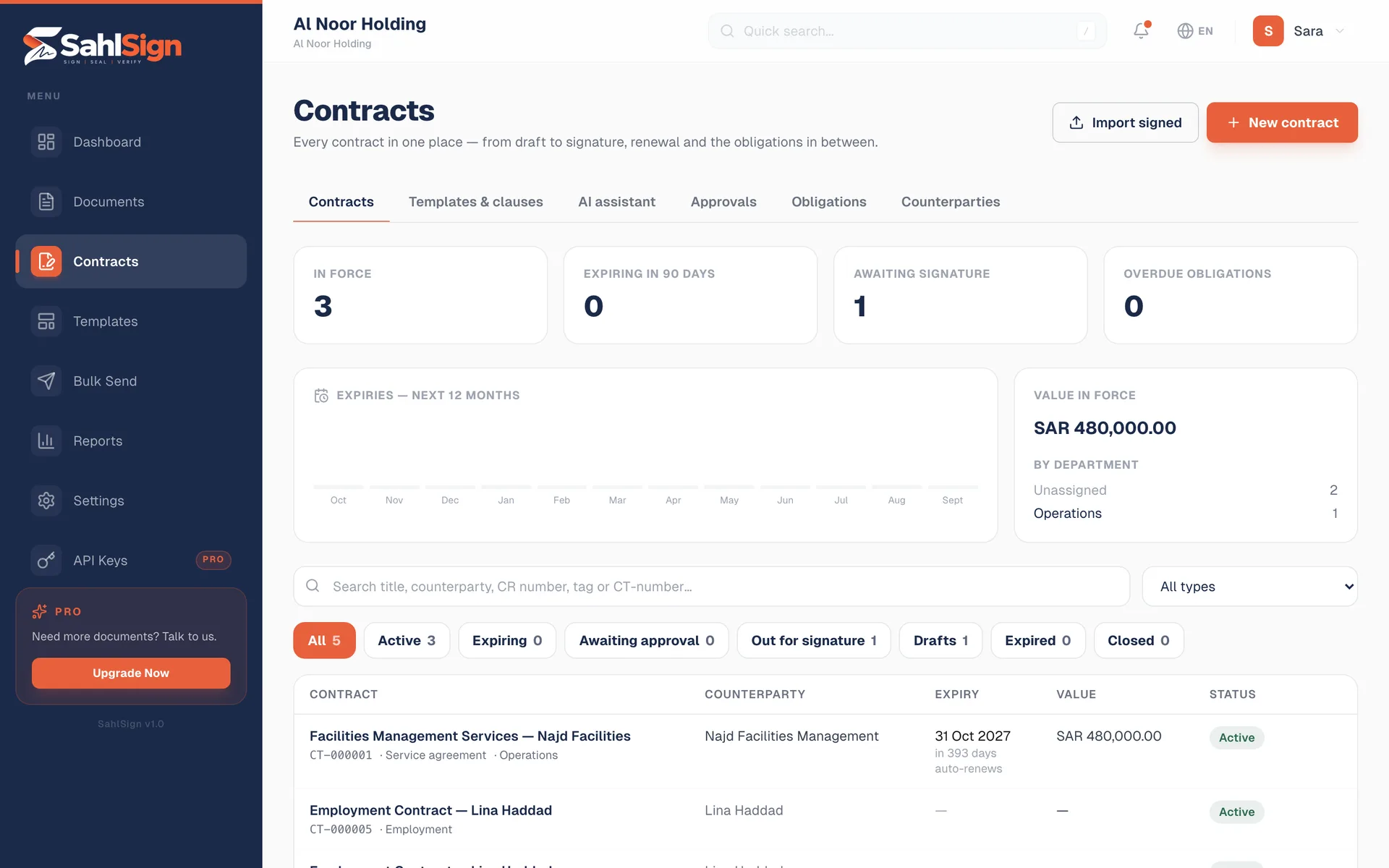Switch to Templates & clauses tab
The width and height of the screenshot is (1389, 868).
[475, 202]
